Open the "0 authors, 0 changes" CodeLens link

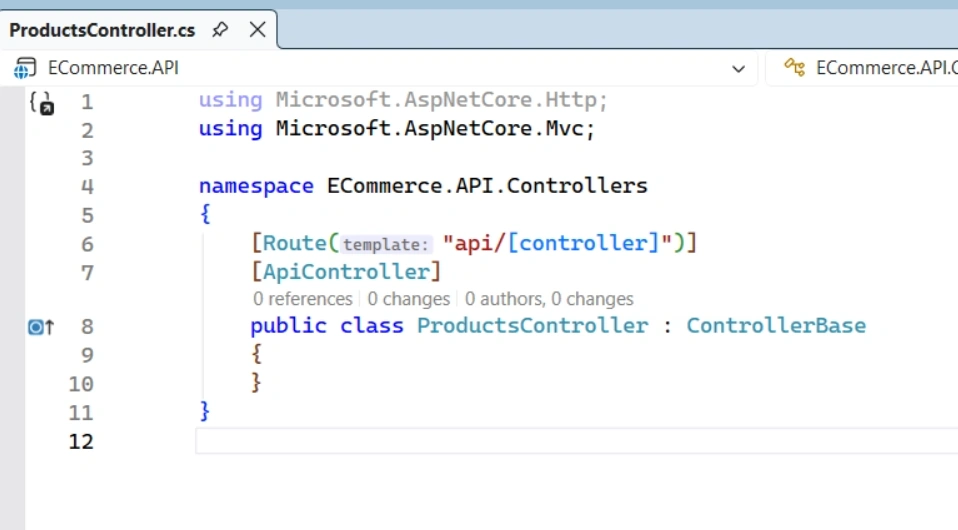pos(549,299)
